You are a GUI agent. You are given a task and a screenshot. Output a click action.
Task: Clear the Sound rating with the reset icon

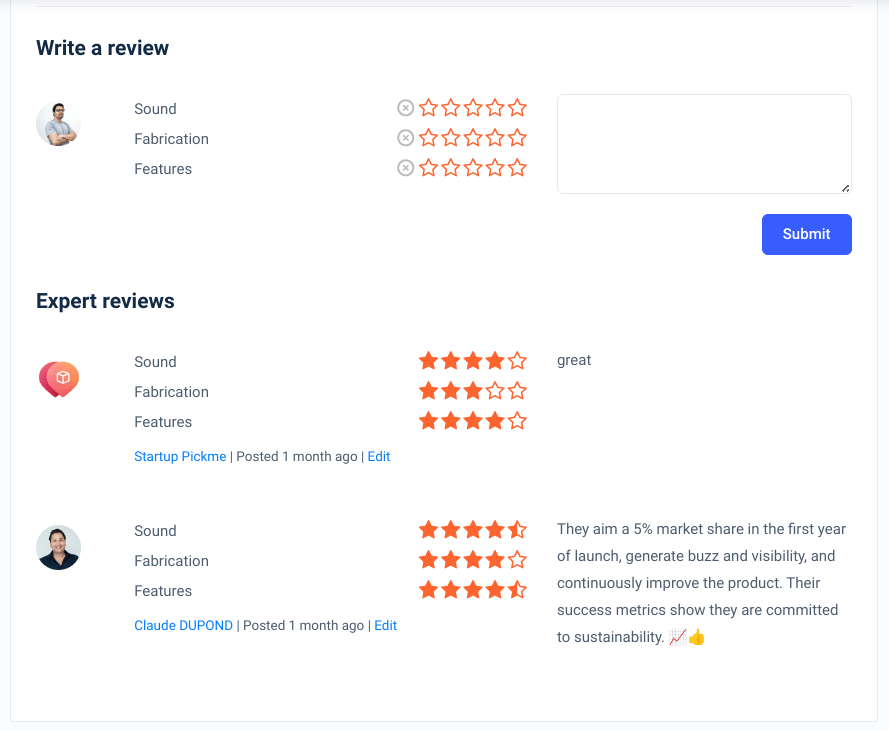pyautogui.click(x=405, y=108)
